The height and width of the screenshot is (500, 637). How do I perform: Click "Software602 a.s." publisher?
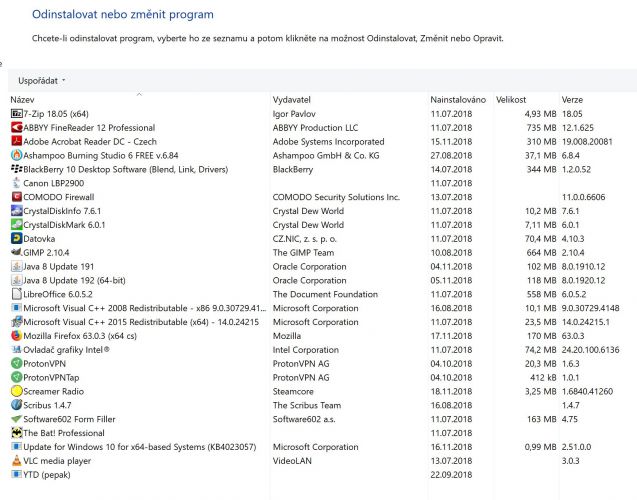pyautogui.click(x=304, y=419)
